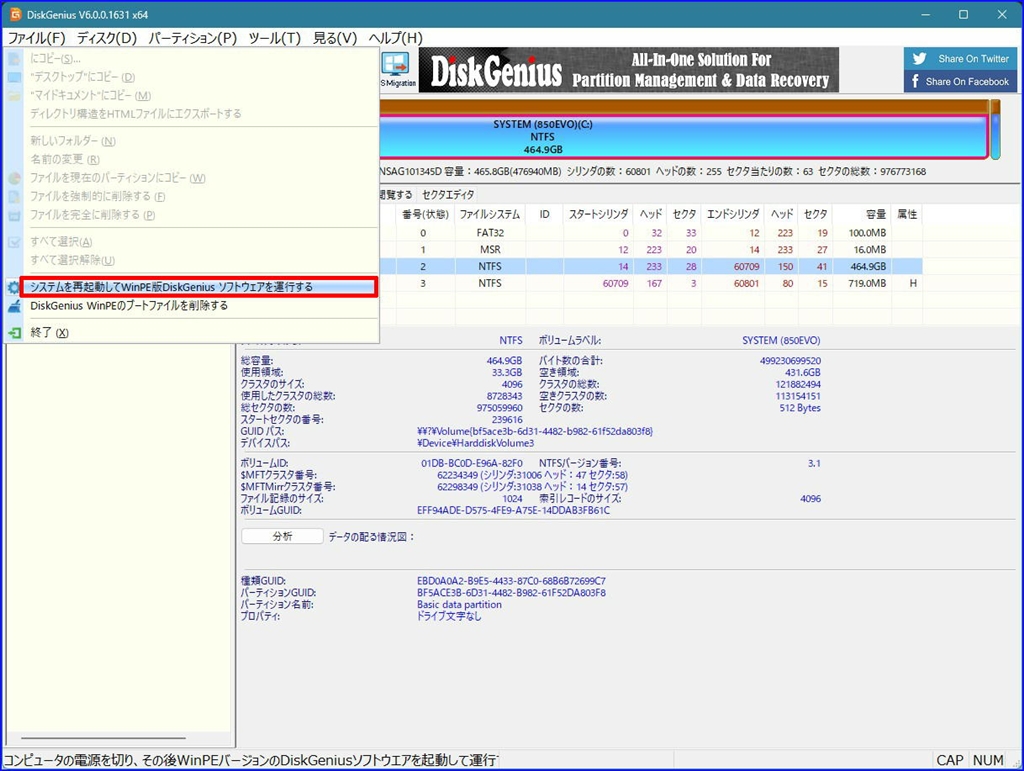Click the ファイルシステム column header
This screenshot has height=771, width=1024.
[490, 214]
